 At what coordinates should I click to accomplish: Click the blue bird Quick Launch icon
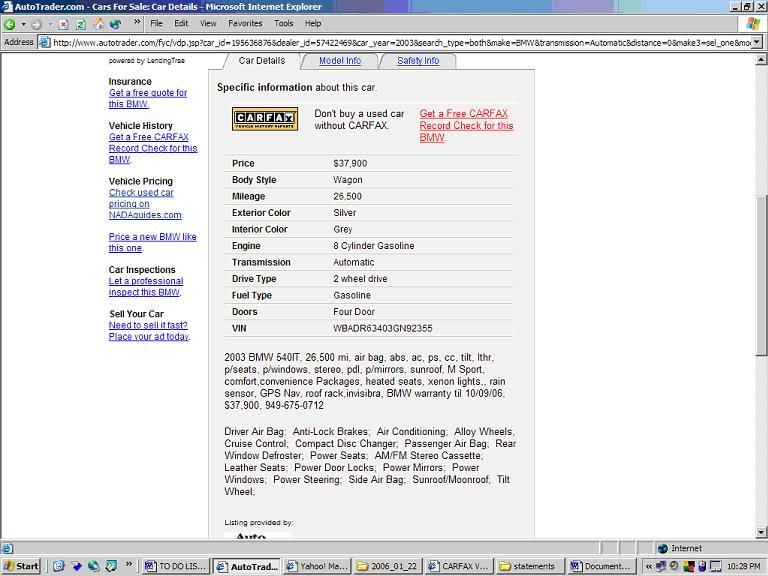coord(76,566)
